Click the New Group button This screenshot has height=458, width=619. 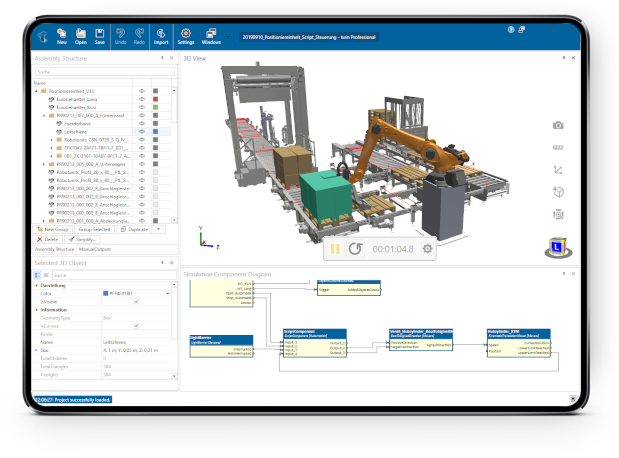53,229
